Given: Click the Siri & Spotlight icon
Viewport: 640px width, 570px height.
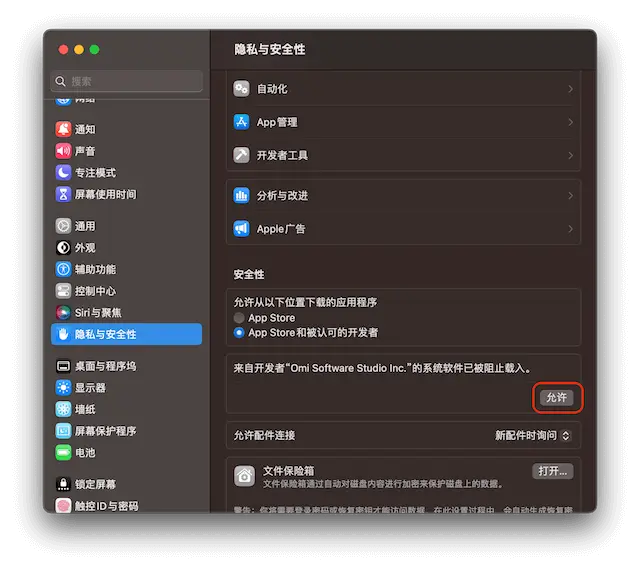Looking at the screenshot, I should (x=64, y=312).
